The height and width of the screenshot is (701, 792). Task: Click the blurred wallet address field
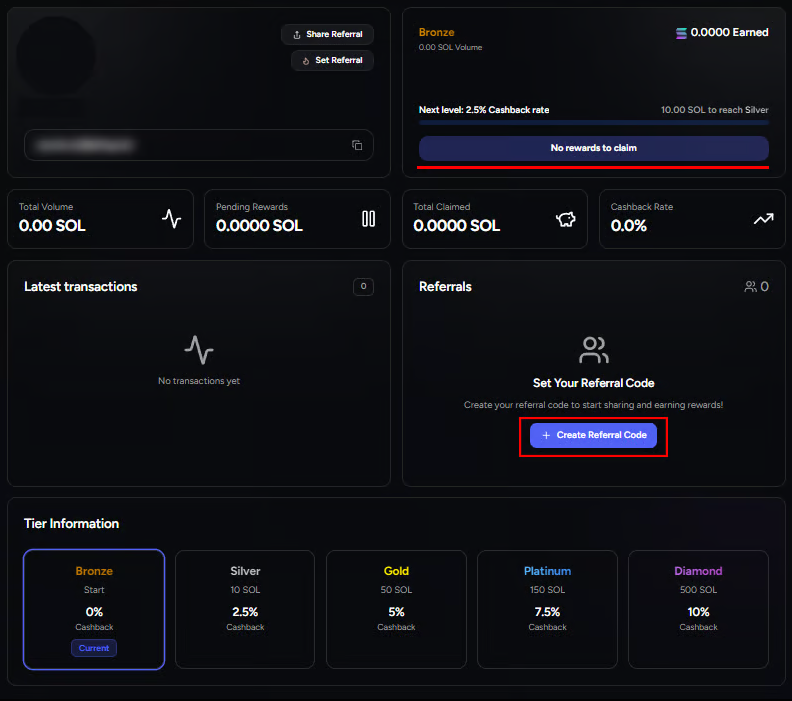click(x=199, y=145)
